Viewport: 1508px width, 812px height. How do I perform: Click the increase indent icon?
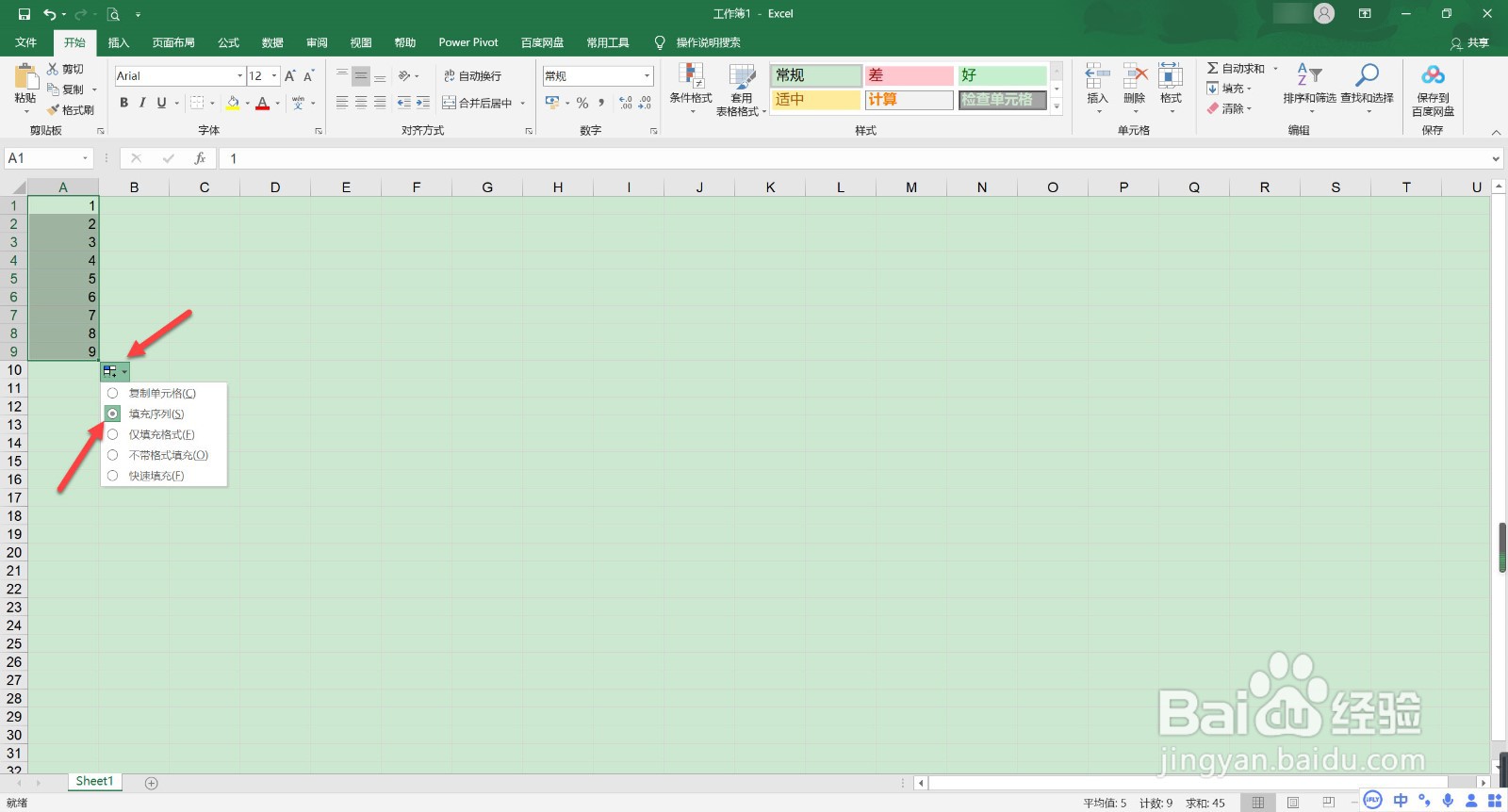423,103
